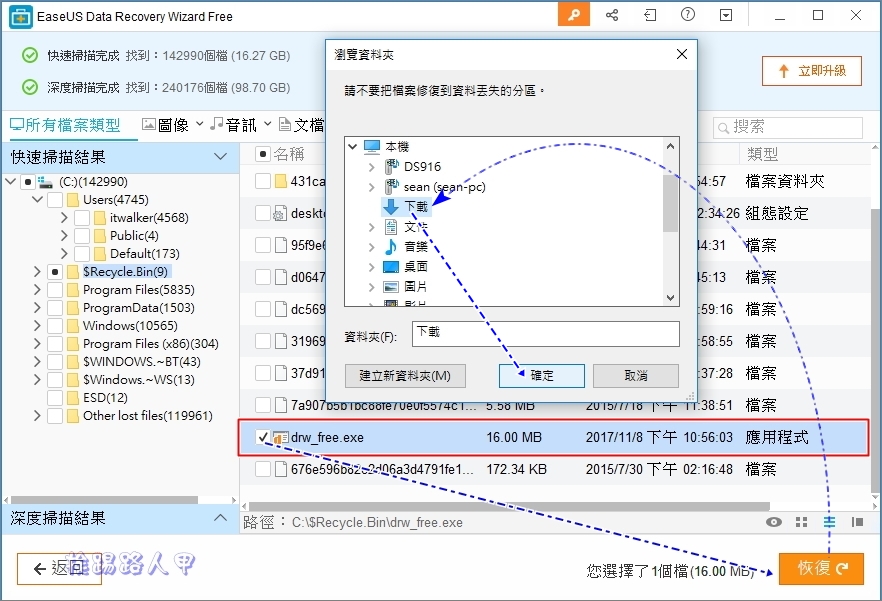Open the 圖像 image filter tab
Screen dimensions: 882x601
click(x=165, y=125)
